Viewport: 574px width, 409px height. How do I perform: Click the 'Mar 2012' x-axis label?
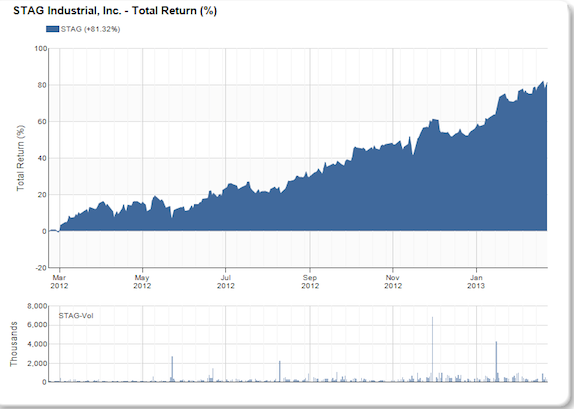(59, 282)
